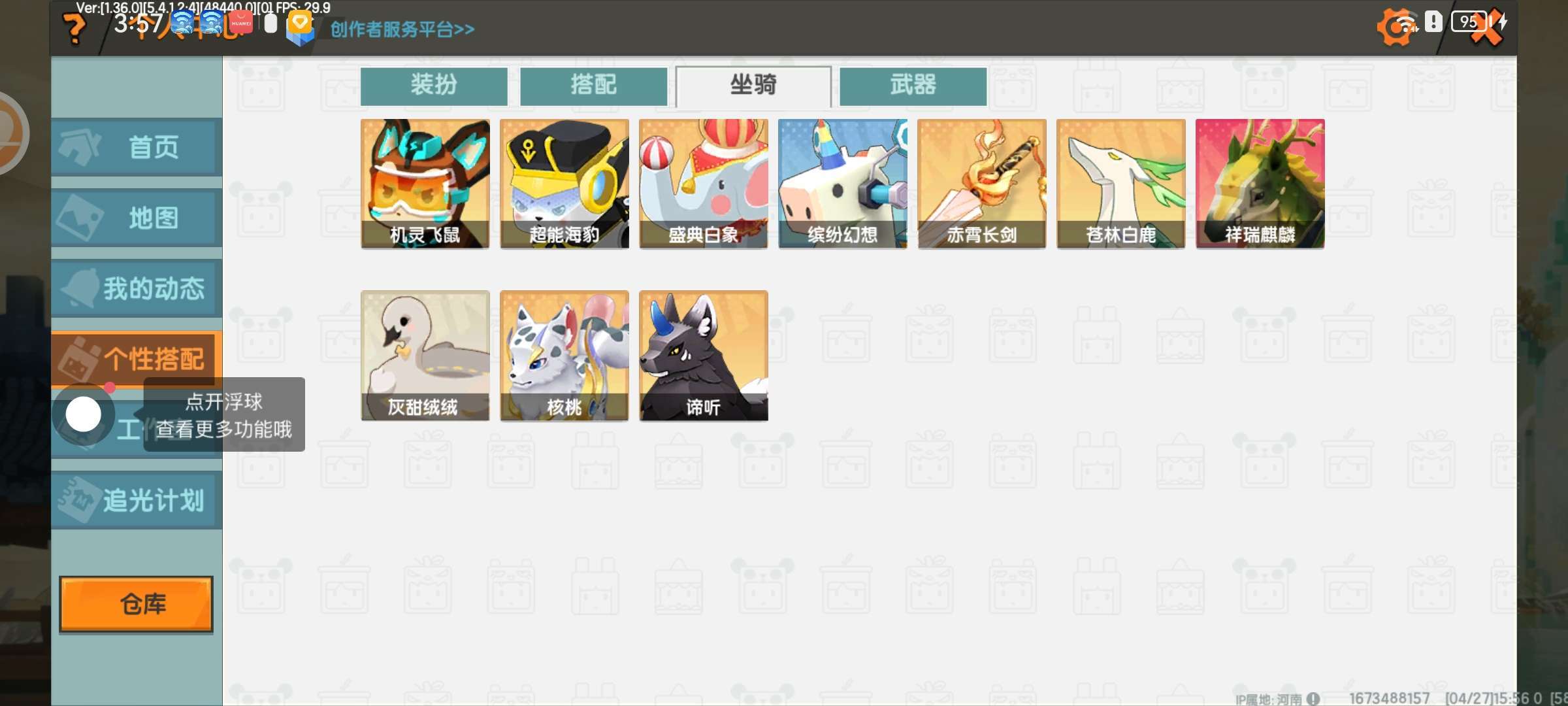
Task: Select the 超能海豹 mount
Action: point(564,184)
